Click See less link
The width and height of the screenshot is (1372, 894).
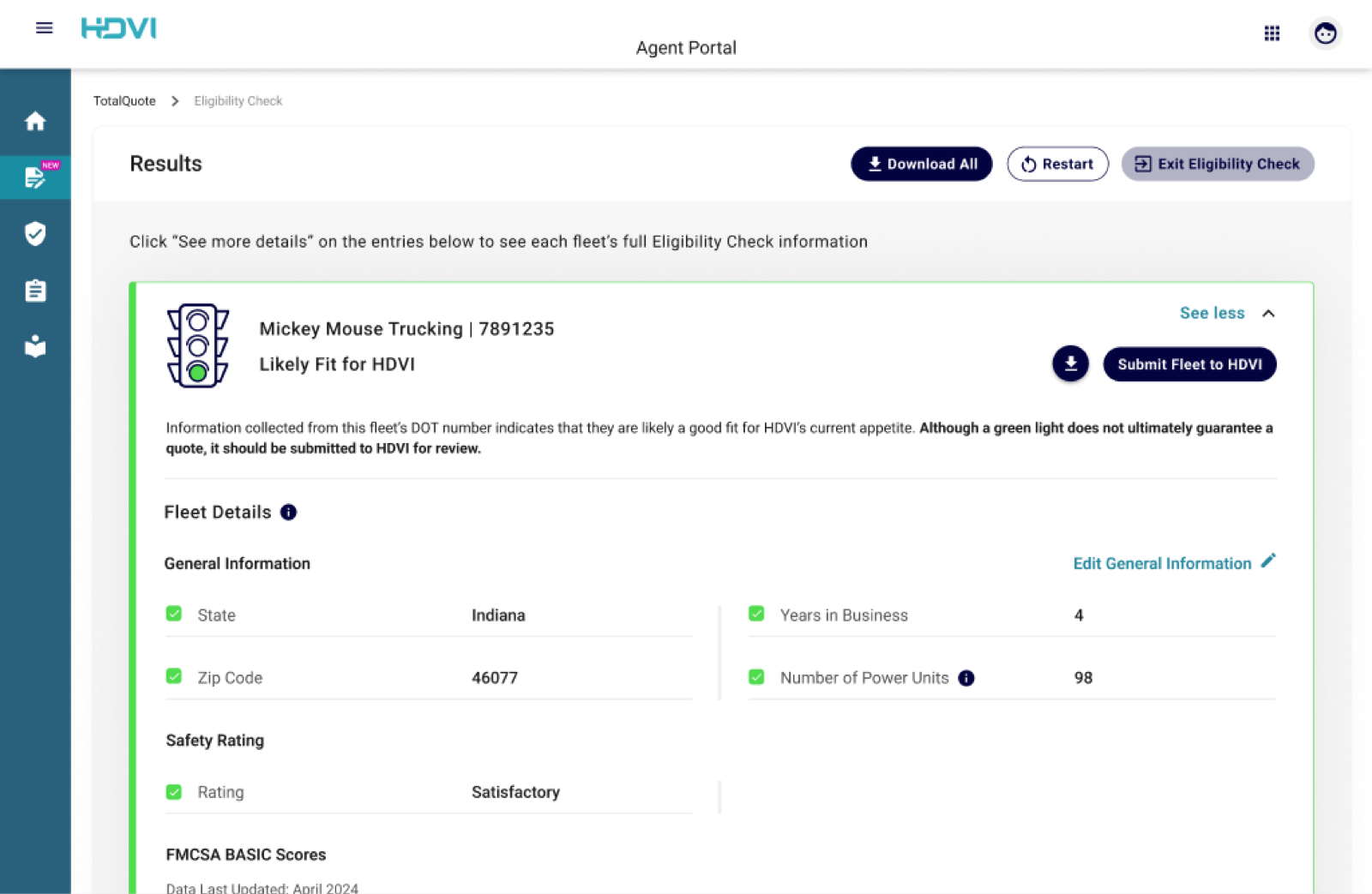point(1212,313)
